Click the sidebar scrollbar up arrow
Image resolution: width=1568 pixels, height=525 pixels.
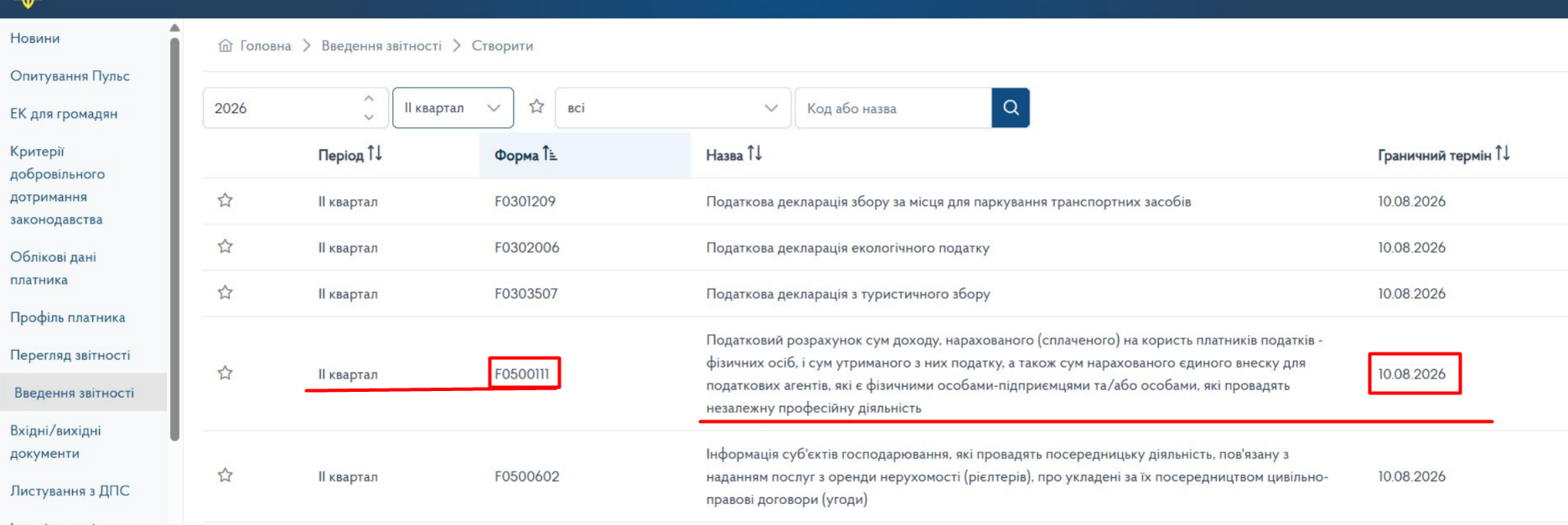coord(175,28)
